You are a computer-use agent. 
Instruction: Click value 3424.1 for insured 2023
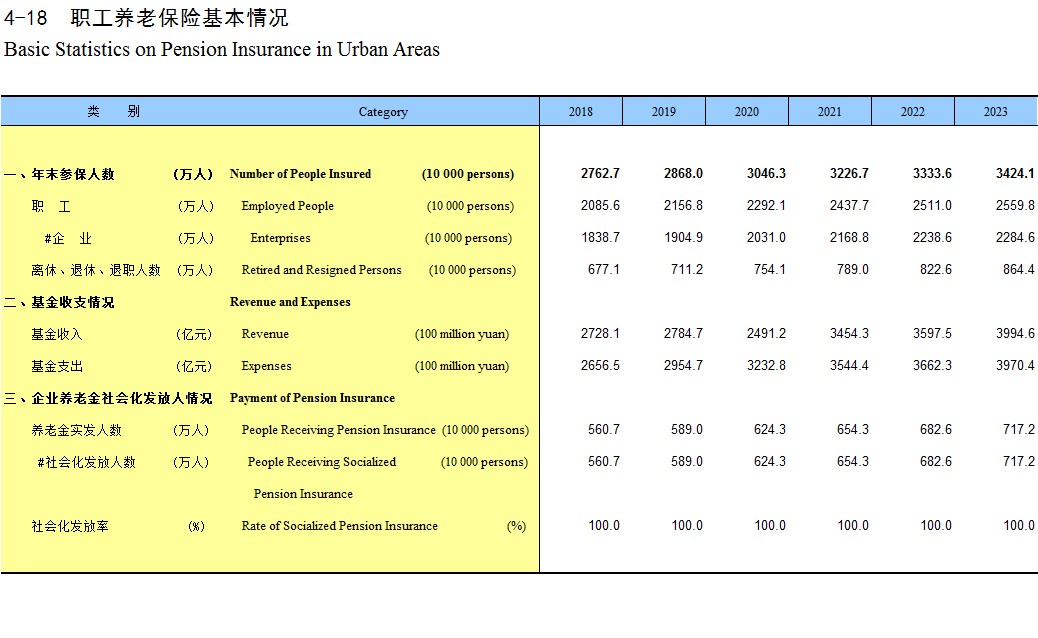[x=1015, y=173]
